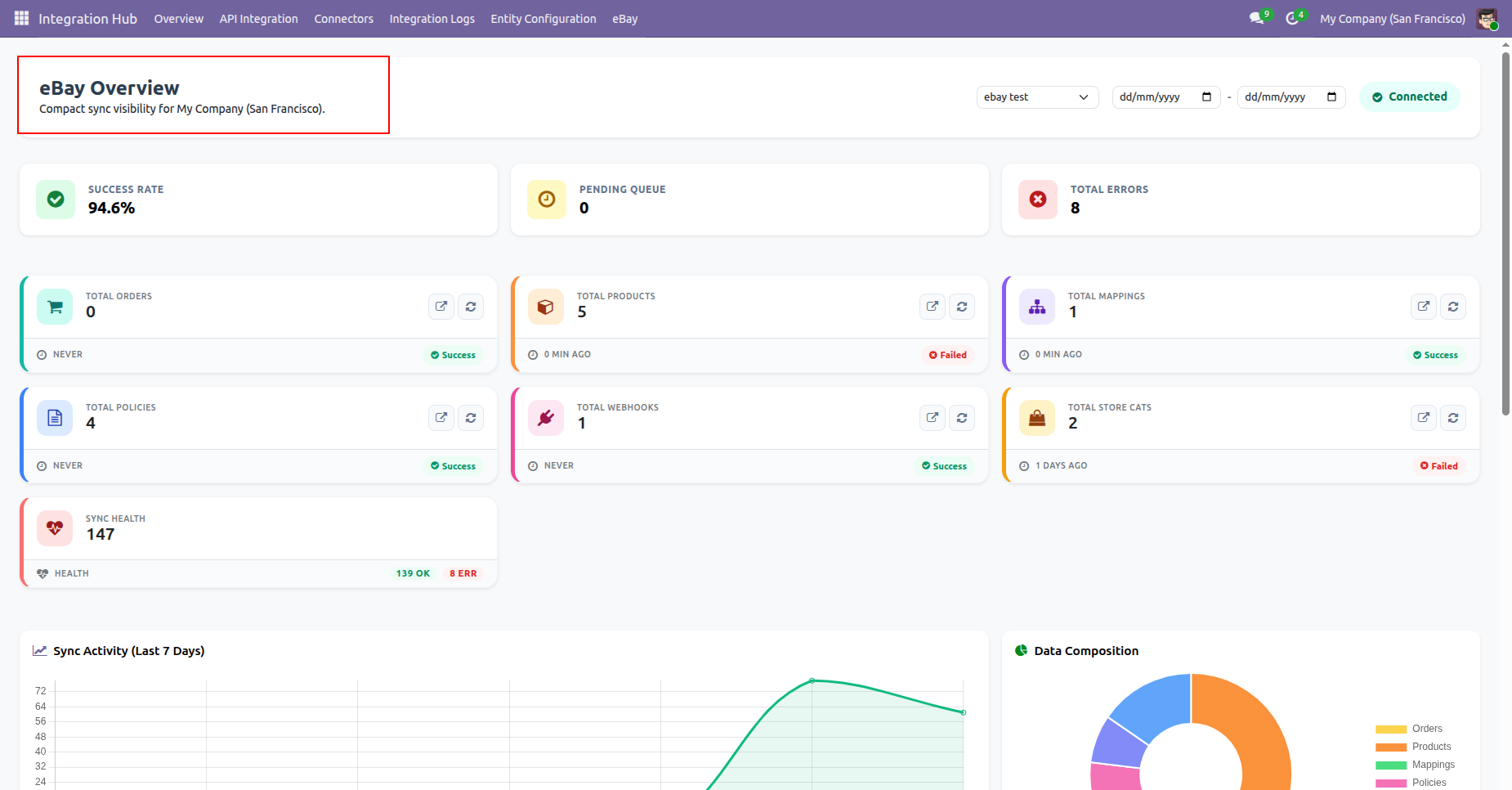Refresh the Total Mappings sync
This screenshot has width=1512, height=790.
tap(1453, 307)
